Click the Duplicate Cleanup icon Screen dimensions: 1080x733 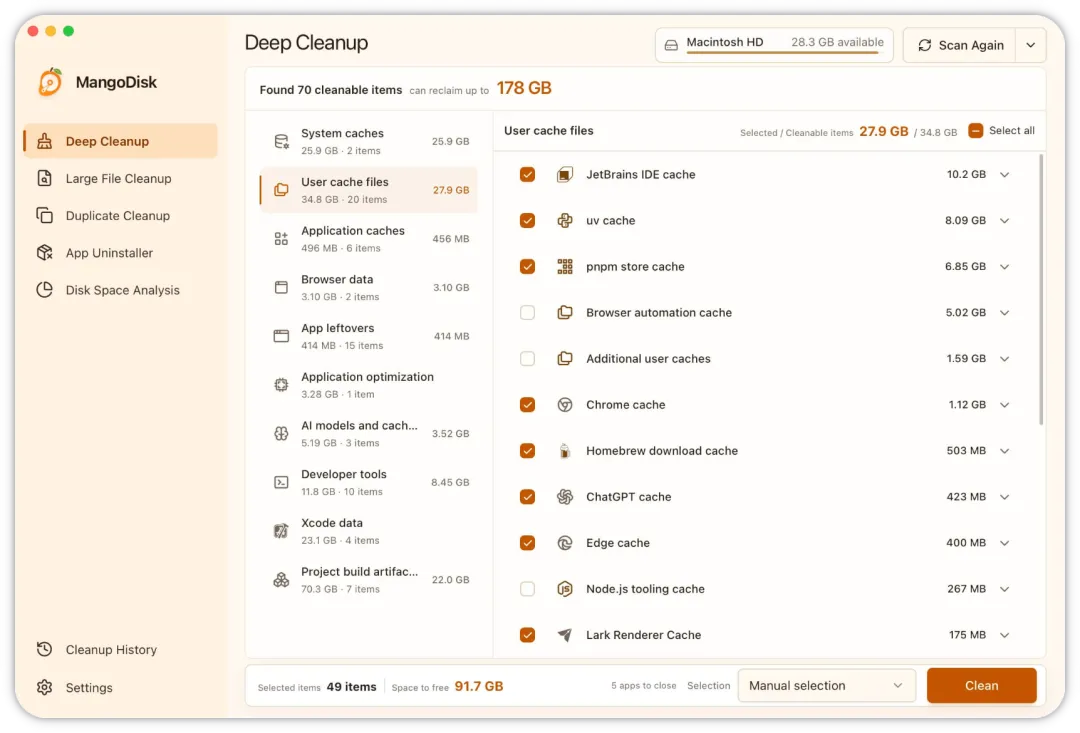click(45, 216)
